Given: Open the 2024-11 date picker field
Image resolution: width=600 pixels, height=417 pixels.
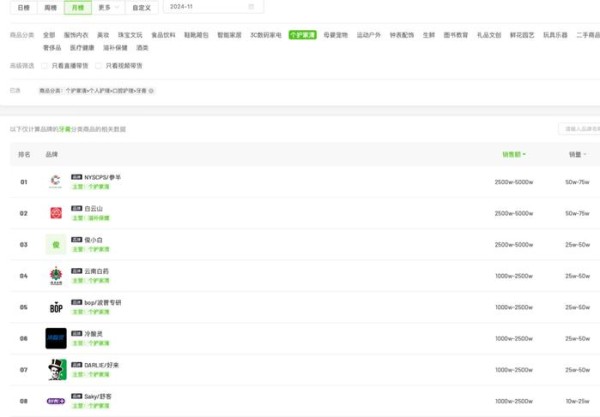Looking at the screenshot, I should [213, 7].
